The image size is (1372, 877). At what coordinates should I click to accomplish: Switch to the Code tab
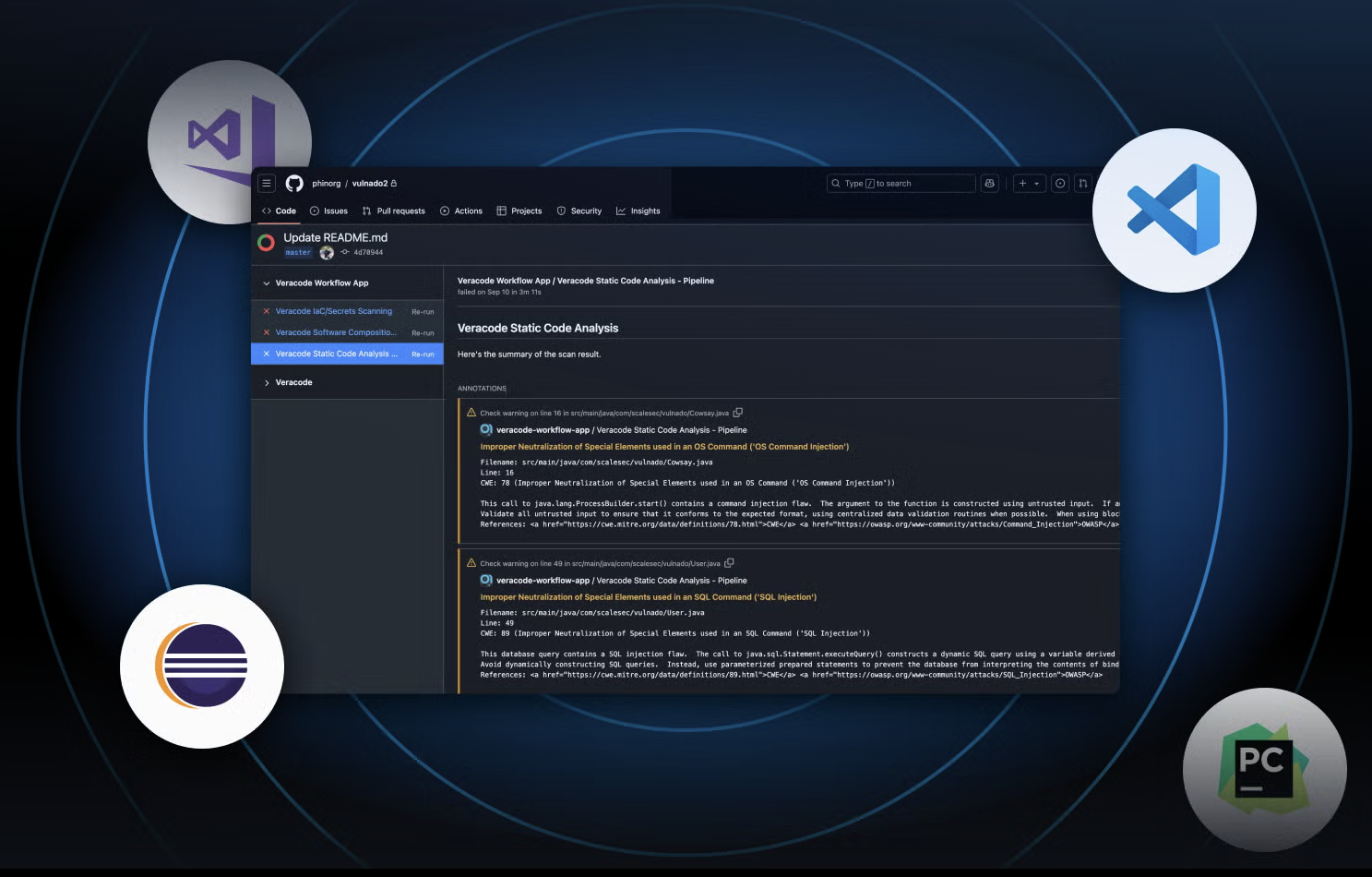[x=279, y=211]
